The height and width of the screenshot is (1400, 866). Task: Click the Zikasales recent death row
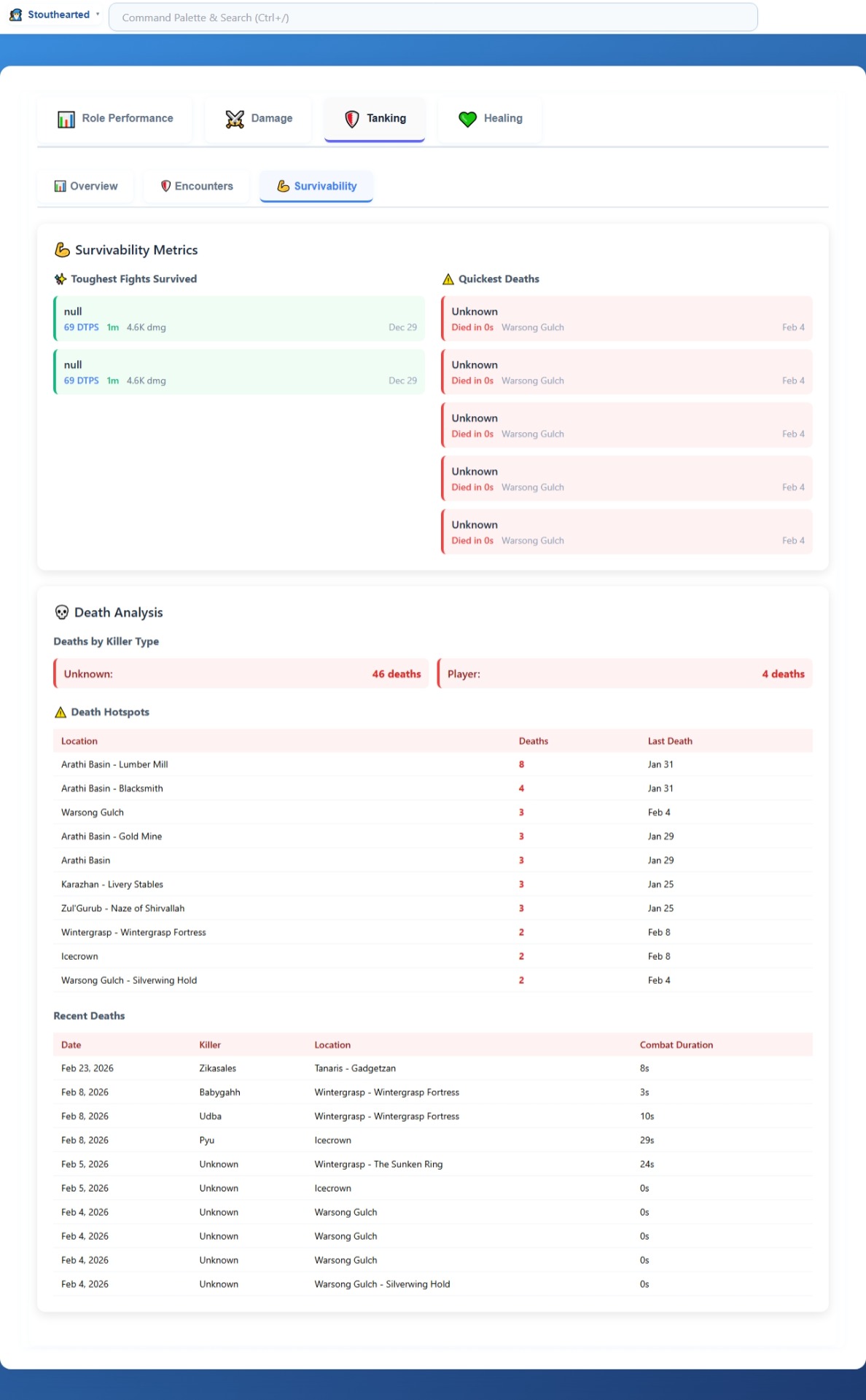point(432,1068)
